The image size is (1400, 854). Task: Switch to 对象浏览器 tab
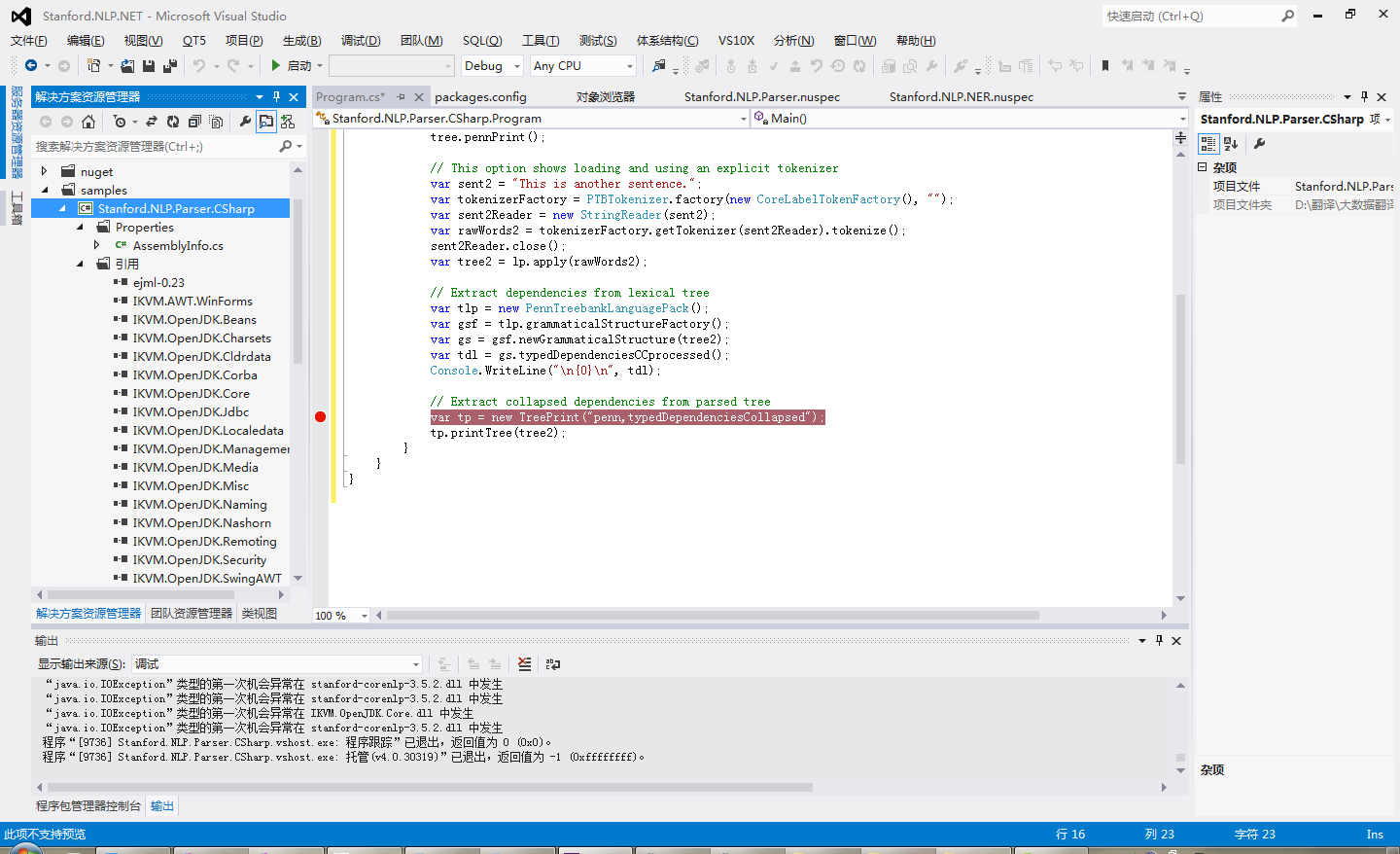pos(605,96)
